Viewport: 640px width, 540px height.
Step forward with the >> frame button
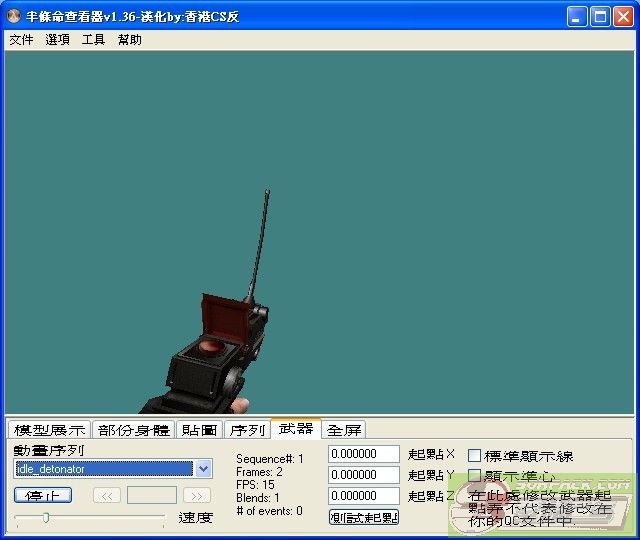click(197, 496)
